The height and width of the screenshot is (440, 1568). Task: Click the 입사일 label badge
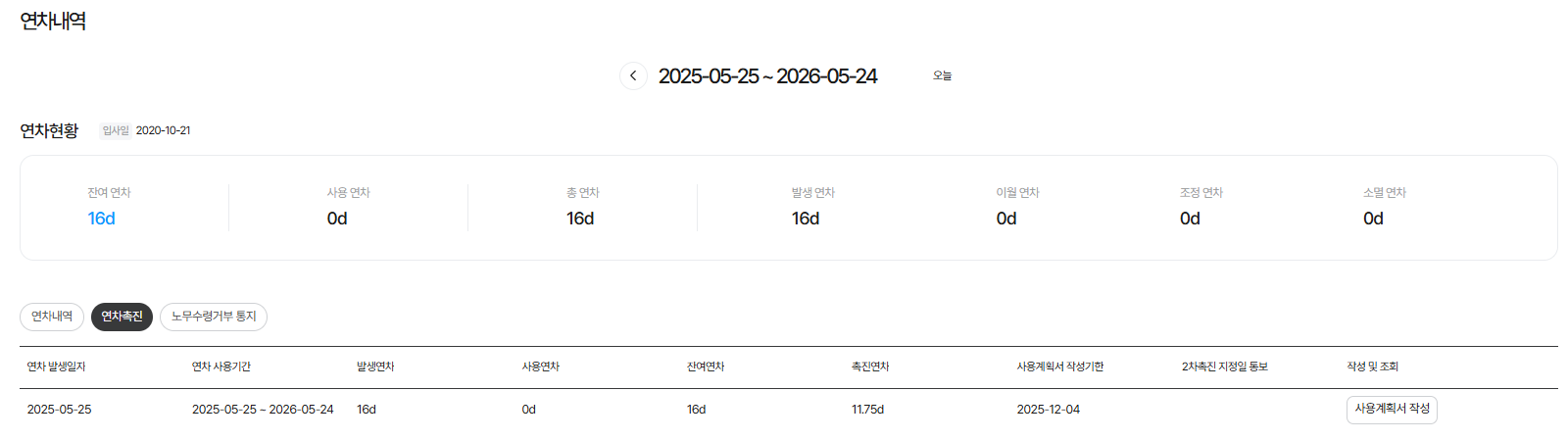click(x=116, y=130)
